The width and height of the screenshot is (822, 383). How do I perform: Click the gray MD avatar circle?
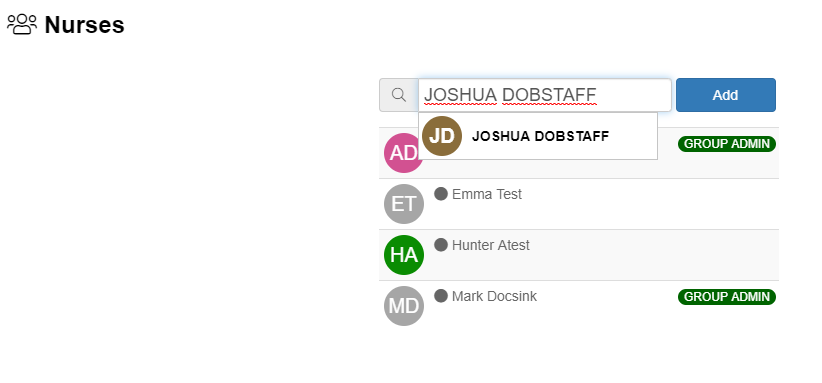pyautogui.click(x=404, y=306)
